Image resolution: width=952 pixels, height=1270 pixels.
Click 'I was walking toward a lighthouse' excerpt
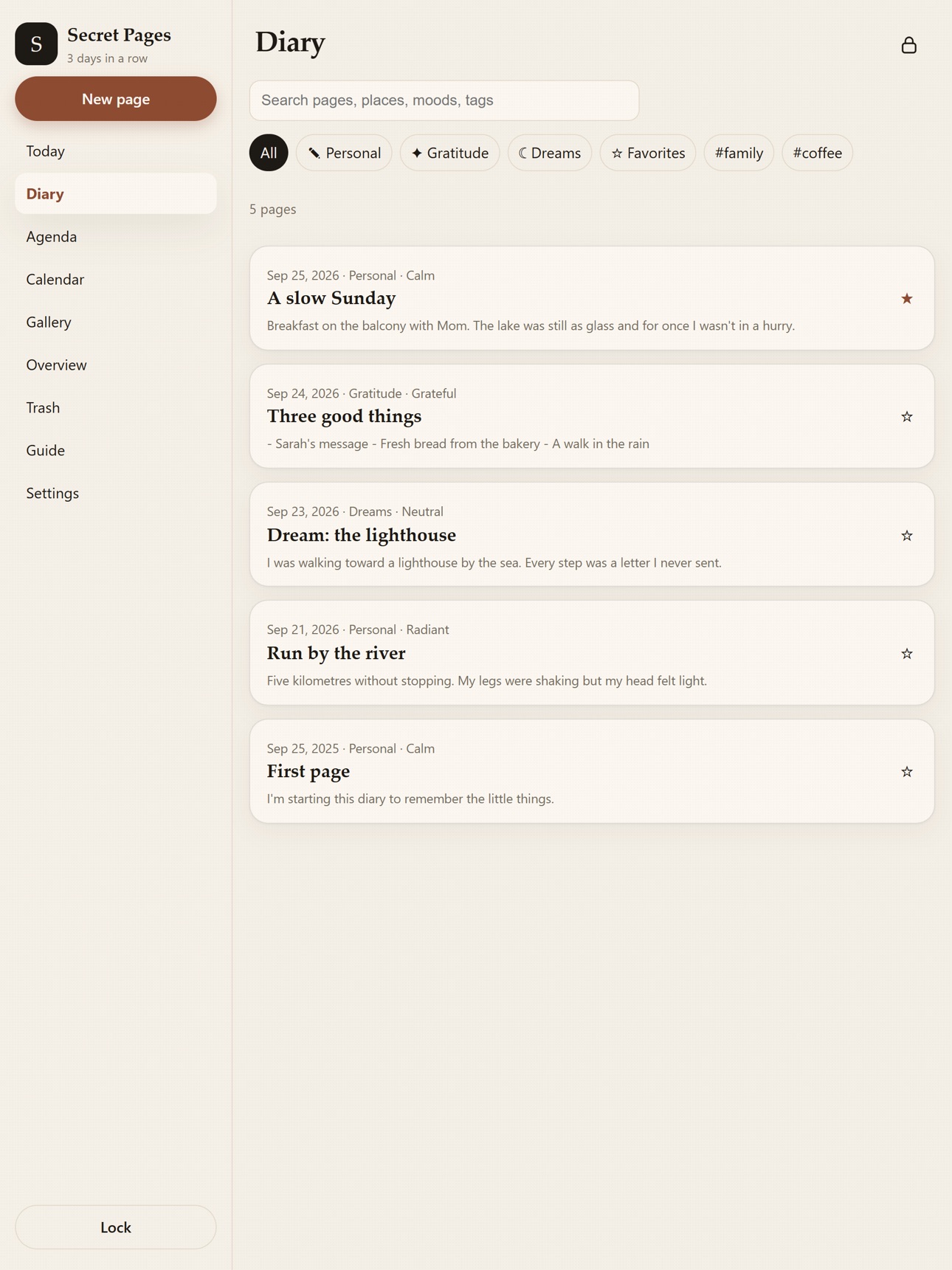pos(494,563)
